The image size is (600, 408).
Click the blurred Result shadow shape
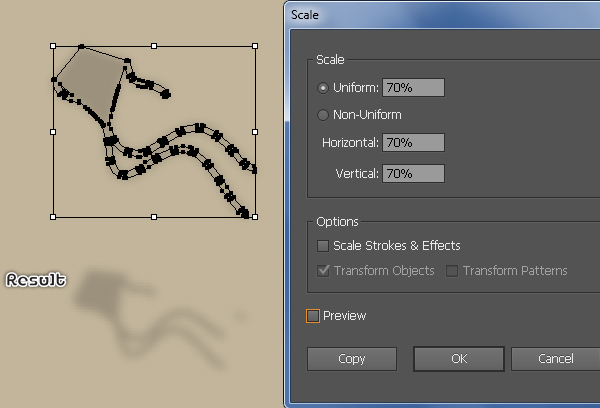tap(153, 318)
